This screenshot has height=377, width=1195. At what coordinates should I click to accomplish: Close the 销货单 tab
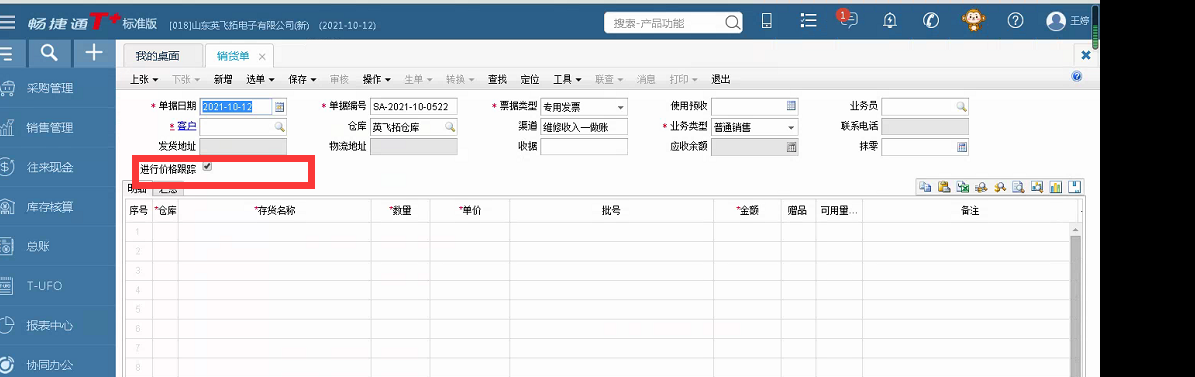pos(261,56)
